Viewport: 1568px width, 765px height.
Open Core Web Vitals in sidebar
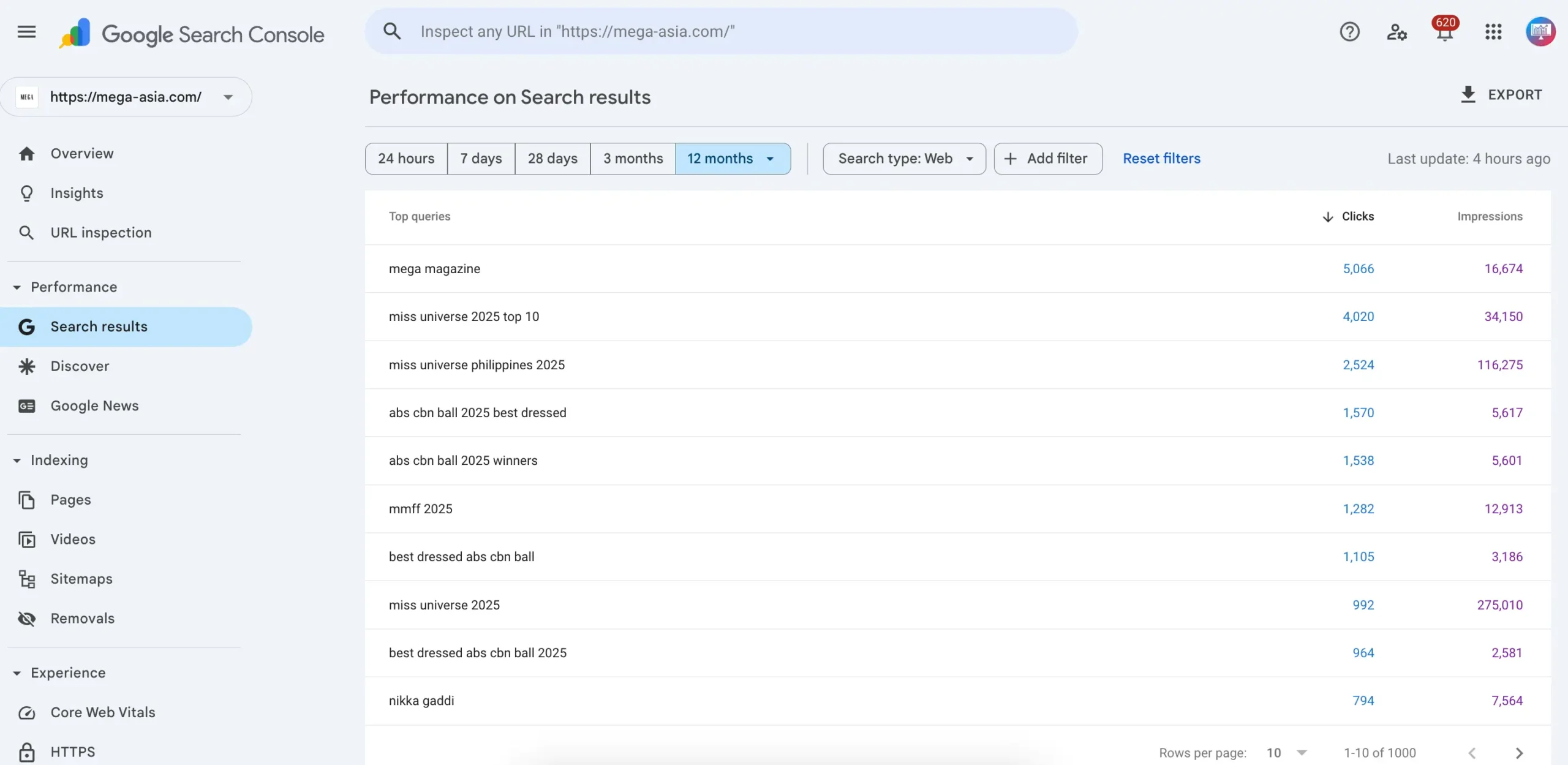coord(103,712)
